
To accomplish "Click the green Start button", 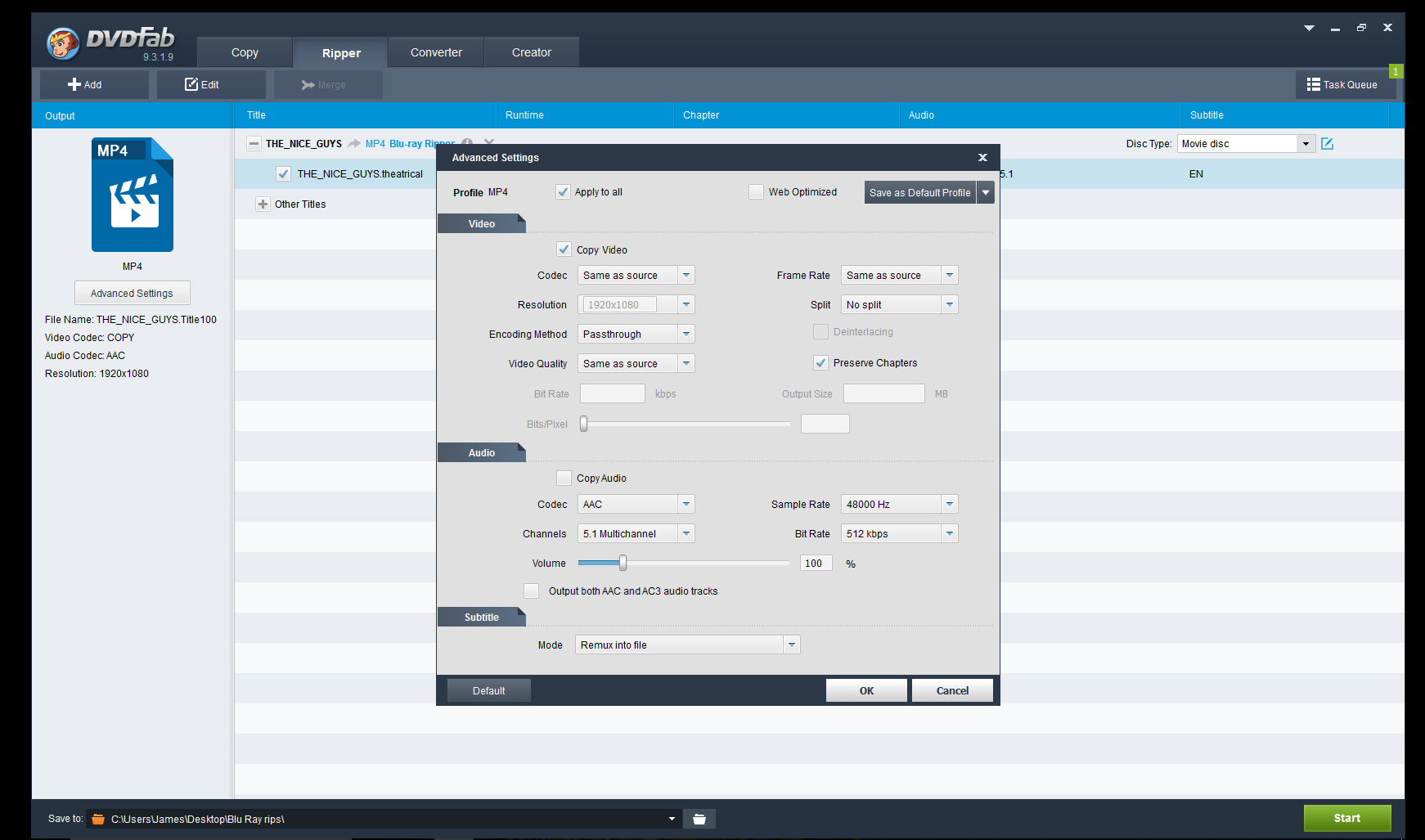I will coord(1347,818).
